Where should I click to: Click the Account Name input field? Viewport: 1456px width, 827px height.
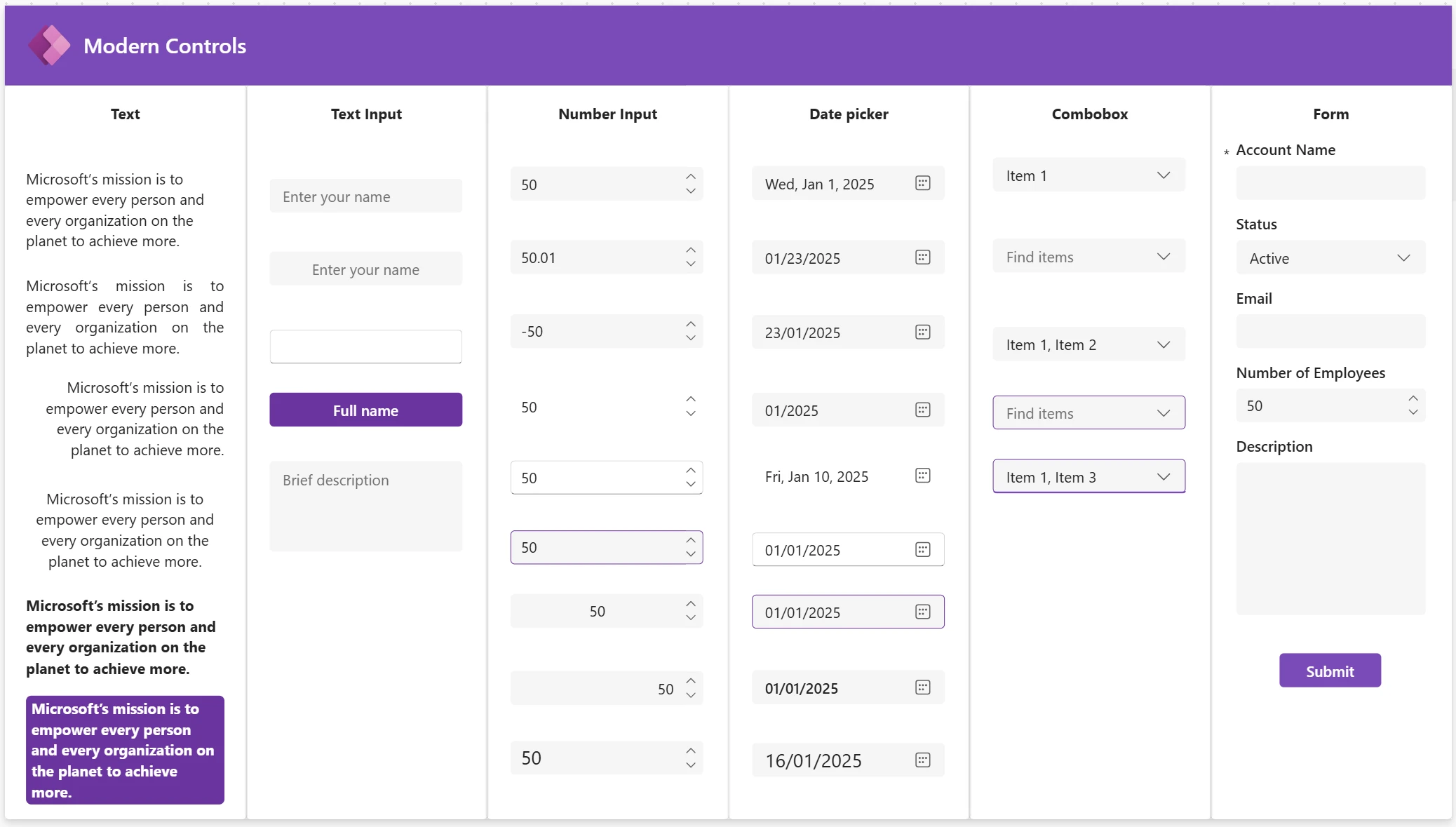click(1329, 183)
